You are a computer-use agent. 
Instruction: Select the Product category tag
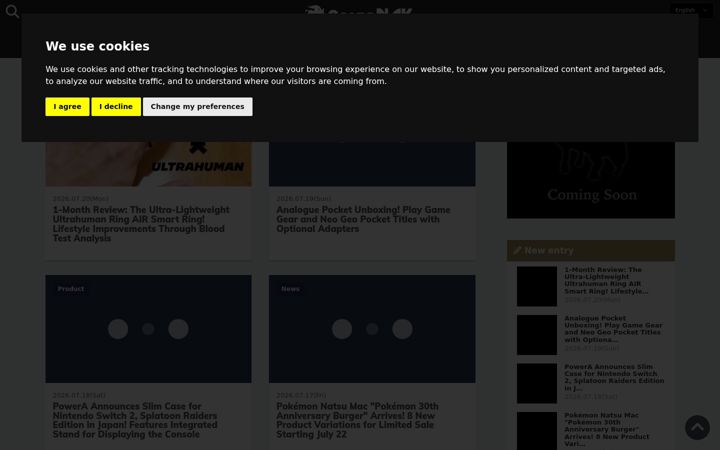point(71,289)
